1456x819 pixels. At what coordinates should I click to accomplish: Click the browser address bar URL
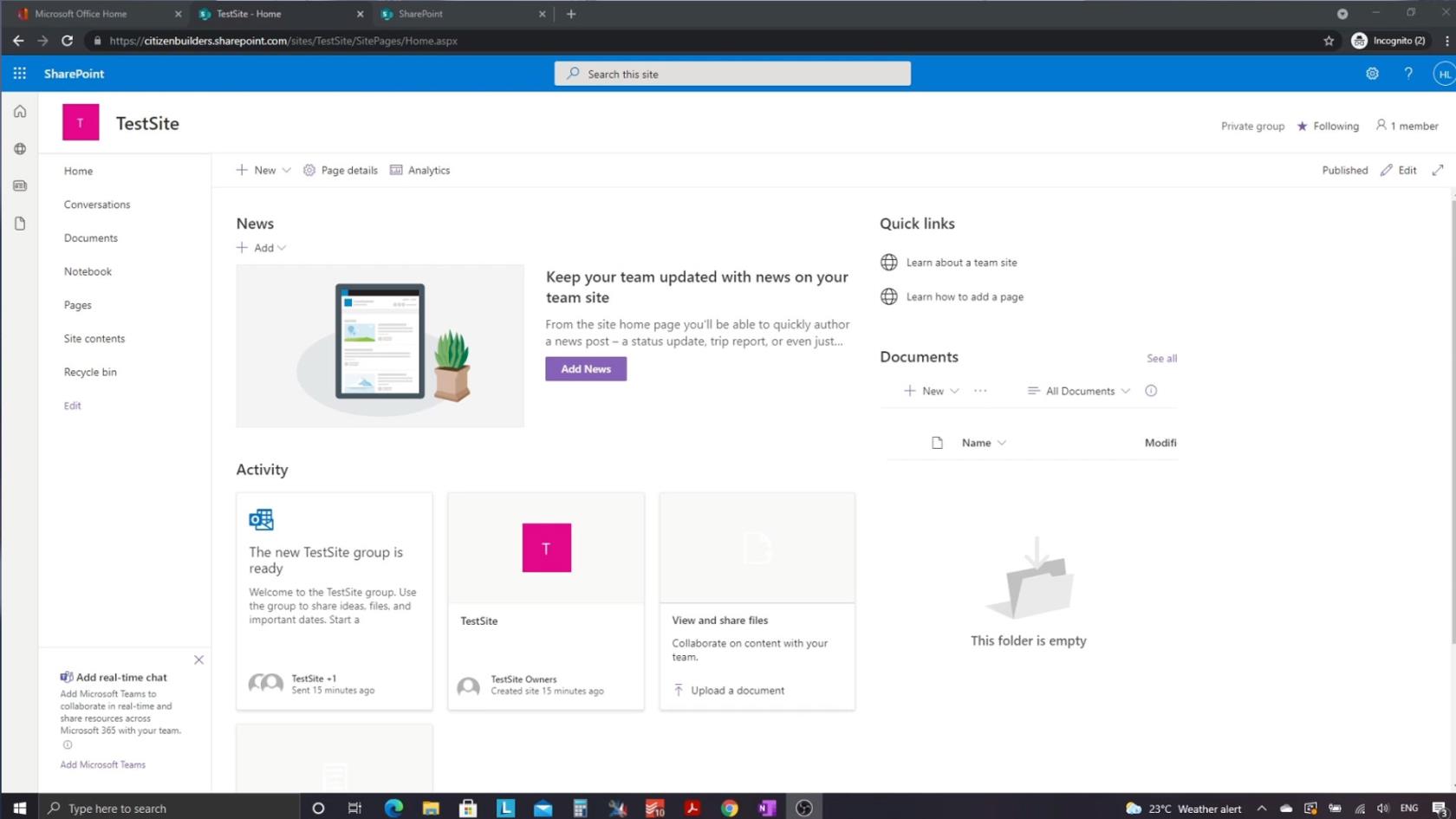283,41
